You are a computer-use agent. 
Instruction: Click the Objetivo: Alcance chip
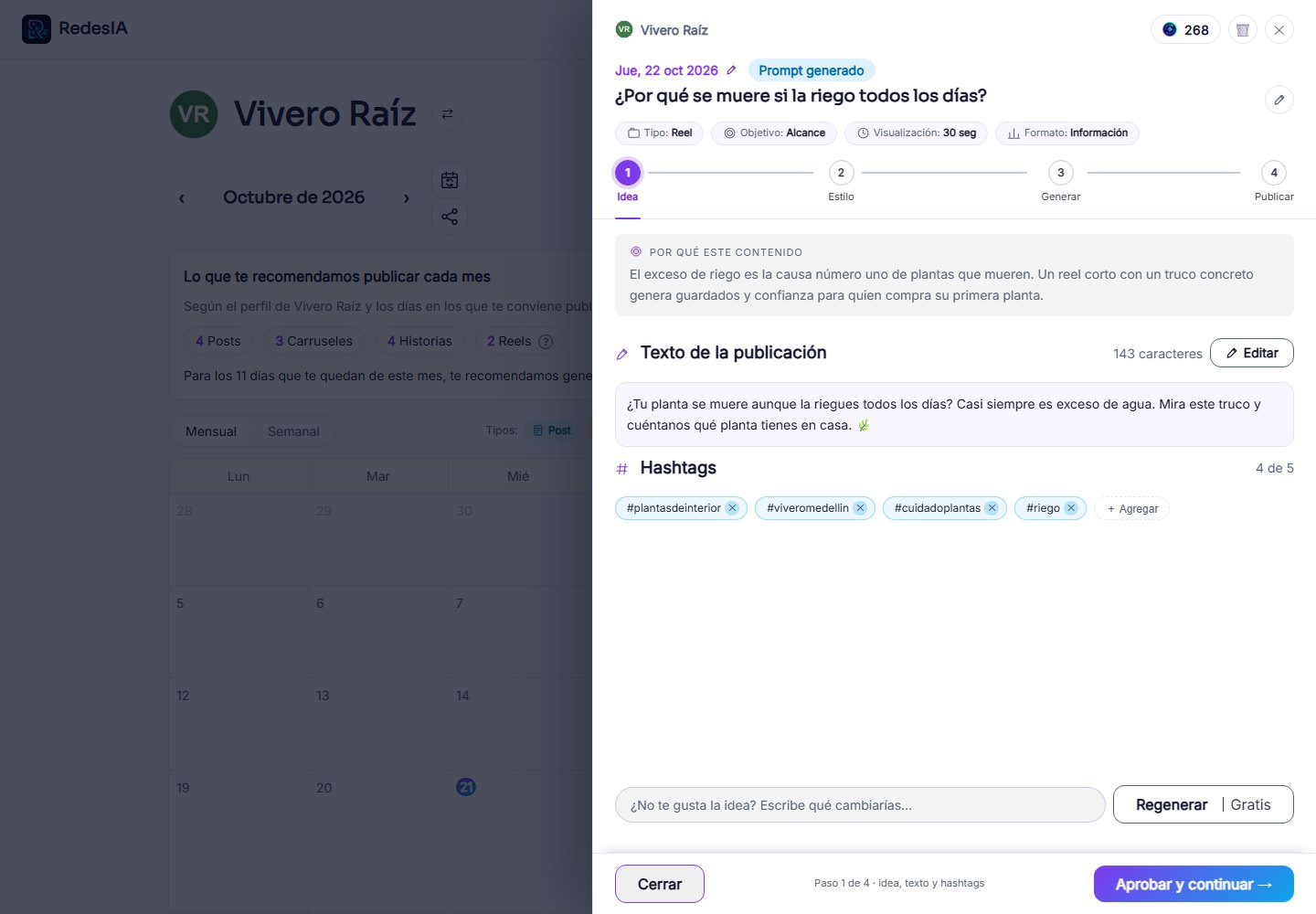point(774,133)
